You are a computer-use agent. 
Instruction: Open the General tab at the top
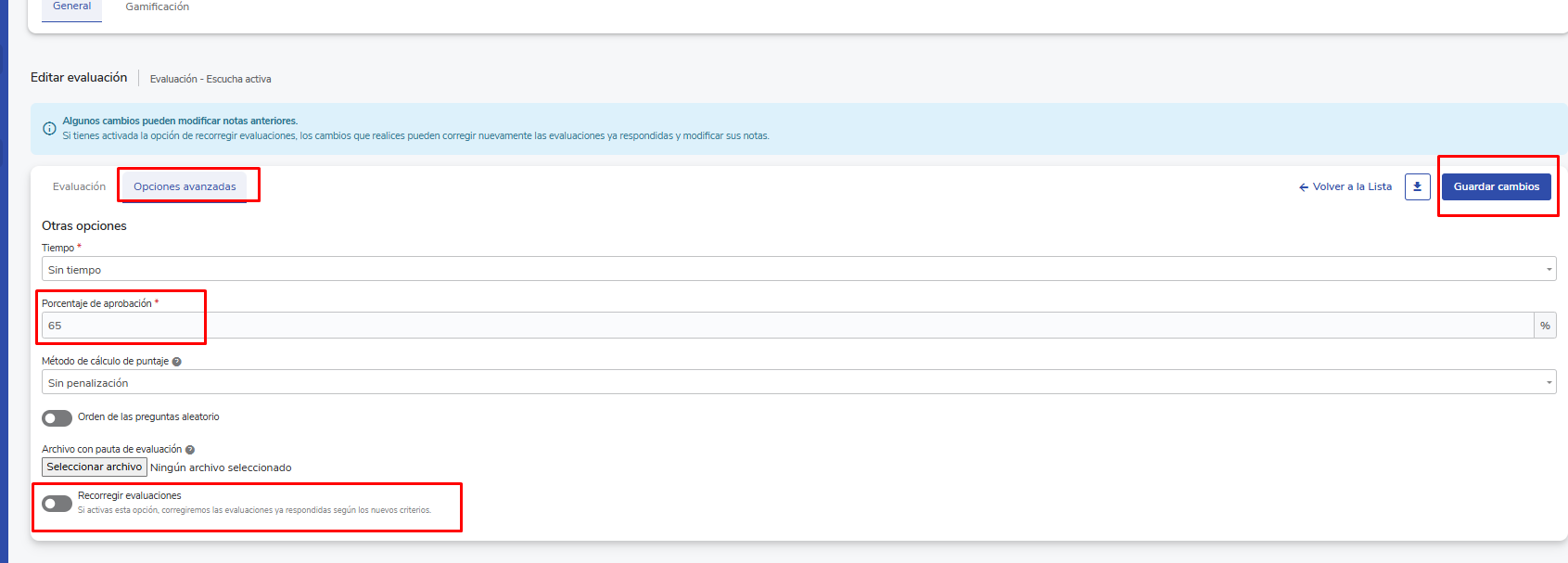pyautogui.click(x=71, y=6)
